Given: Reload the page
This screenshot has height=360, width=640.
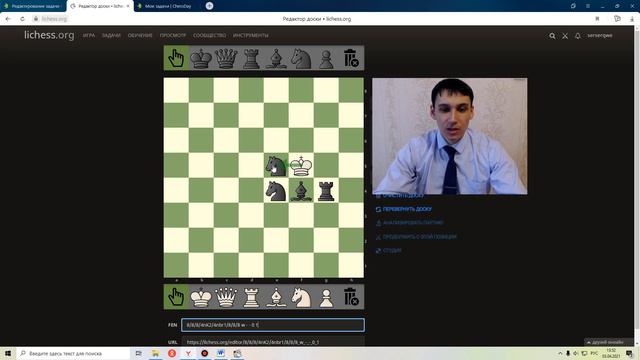Looking at the screenshot, I should coord(22,19).
